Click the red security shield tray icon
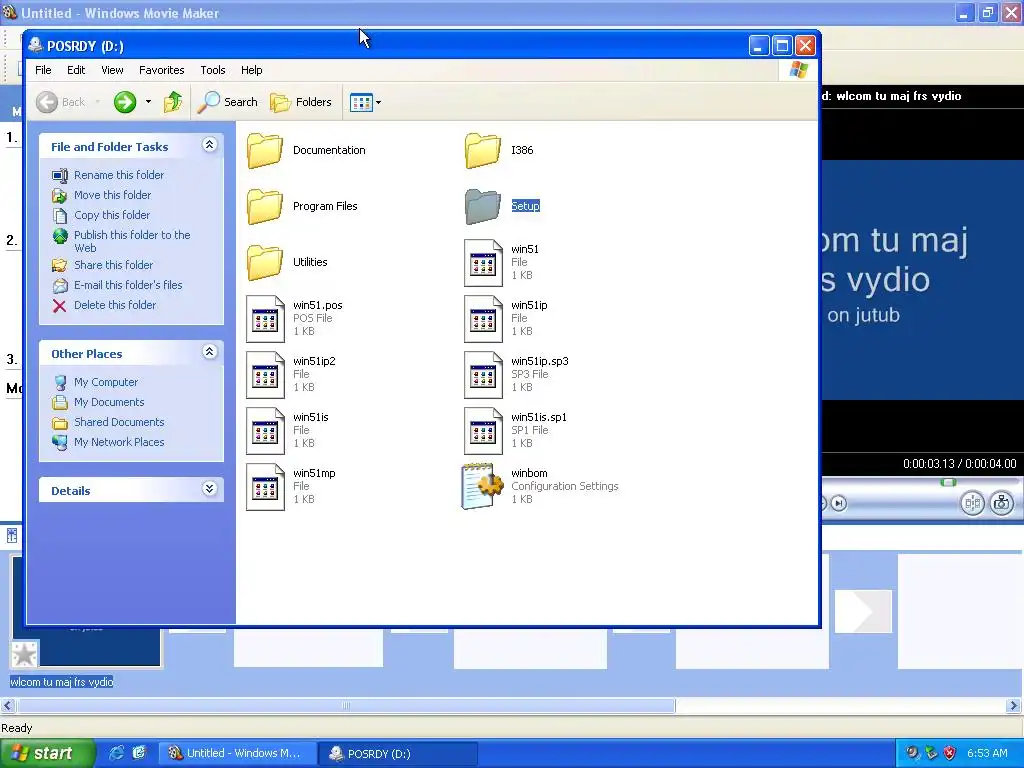Image resolution: width=1024 pixels, height=768 pixels. click(950, 753)
